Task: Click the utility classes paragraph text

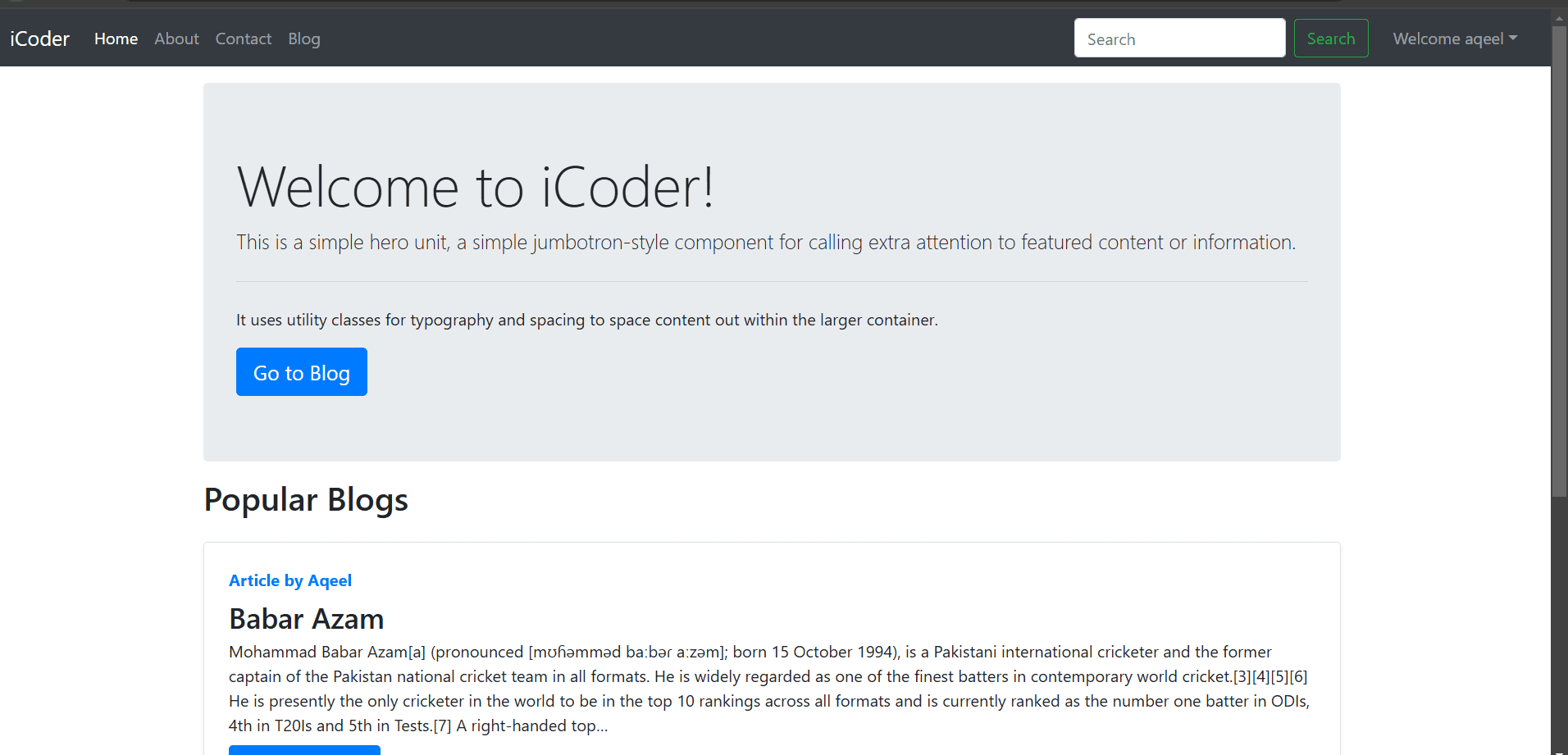Action: click(x=586, y=320)
